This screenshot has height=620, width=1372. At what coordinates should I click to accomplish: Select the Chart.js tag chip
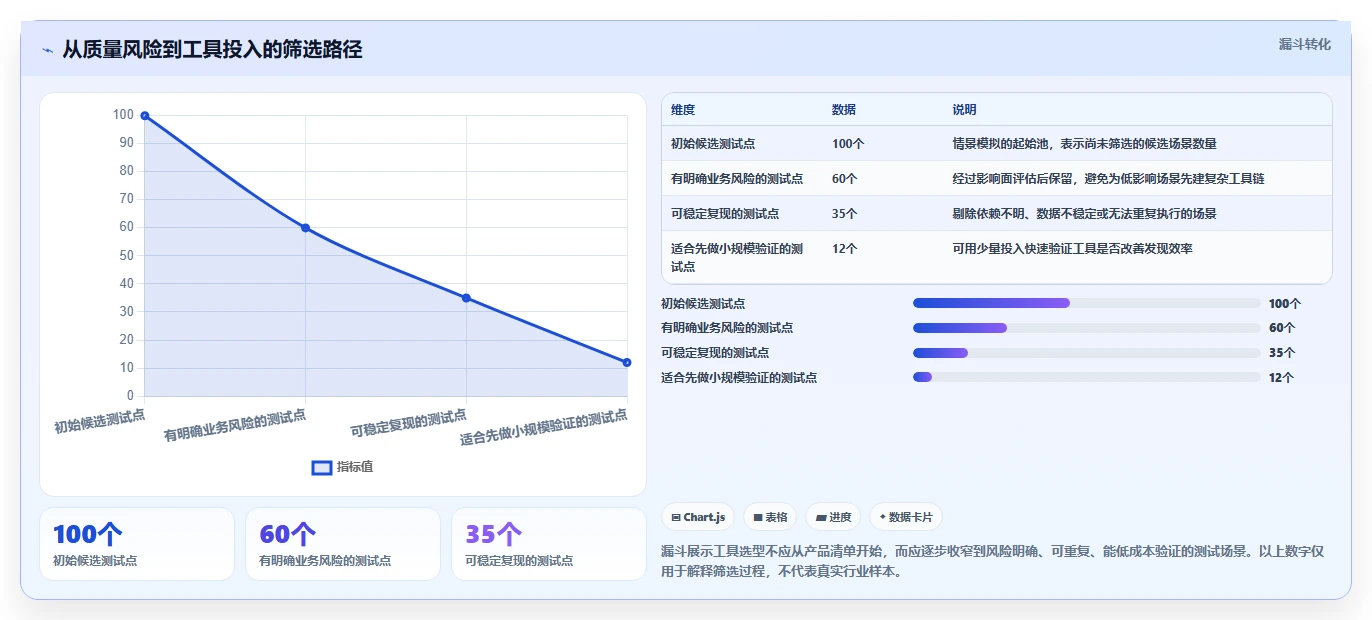pyautogui.click(x=698, y=517)
